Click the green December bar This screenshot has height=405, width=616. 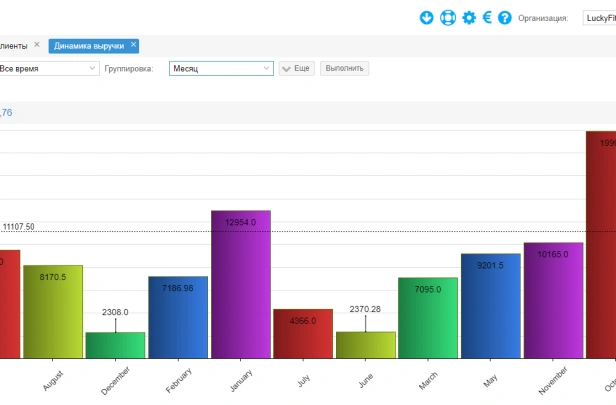coord(116,345)
